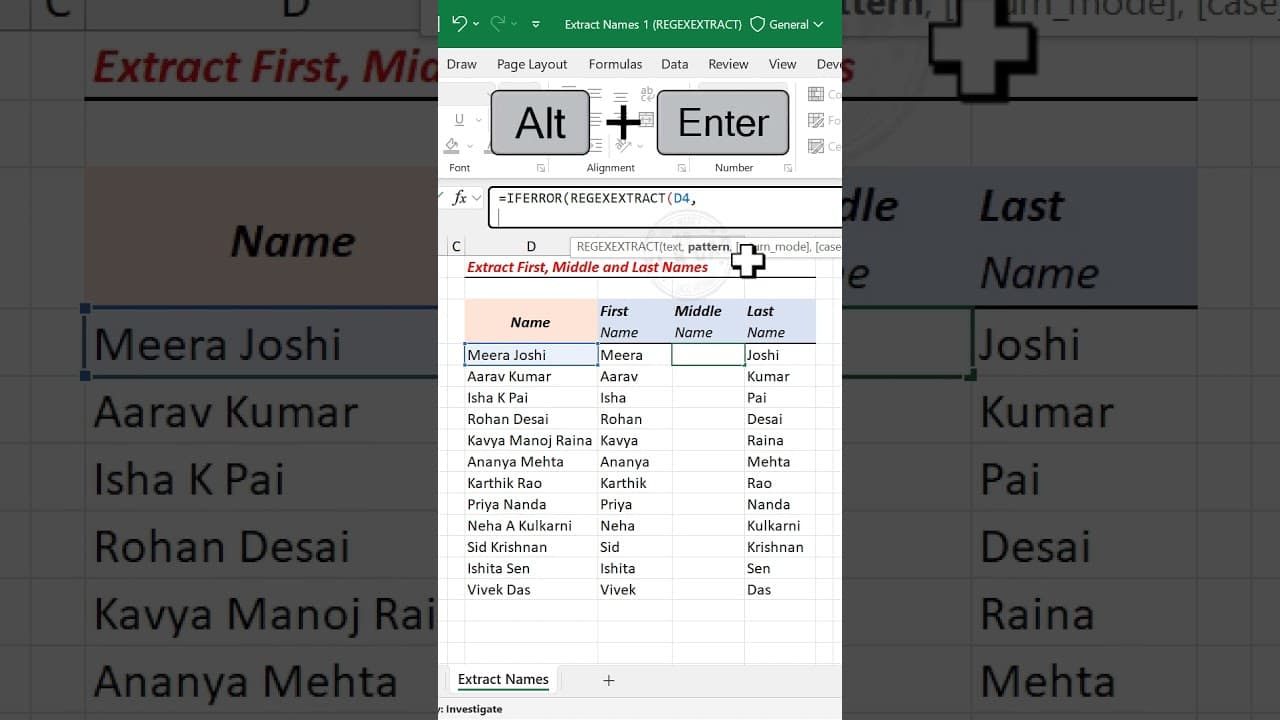Toggle underline formatting
Image resolution: width=1280 pixels, height=720 pixels.
(458, 119)
